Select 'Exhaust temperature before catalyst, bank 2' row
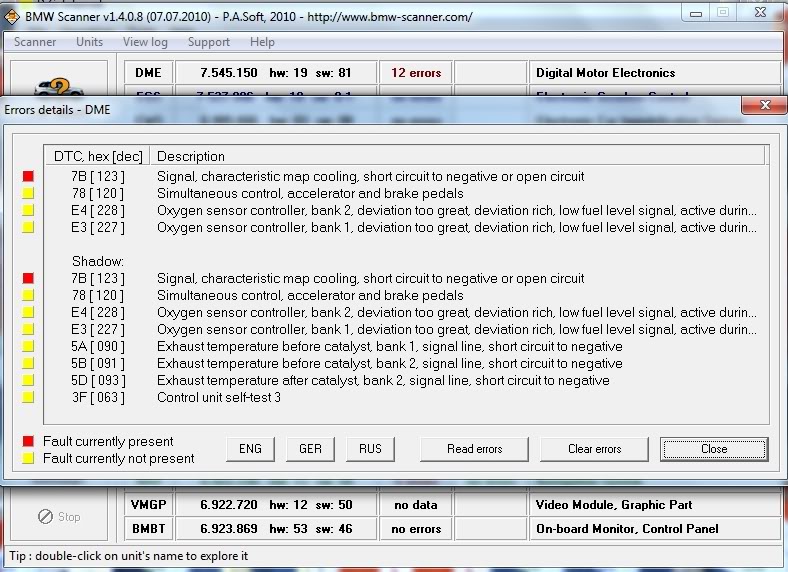This screenshot has height=572, width=788. 389,363
